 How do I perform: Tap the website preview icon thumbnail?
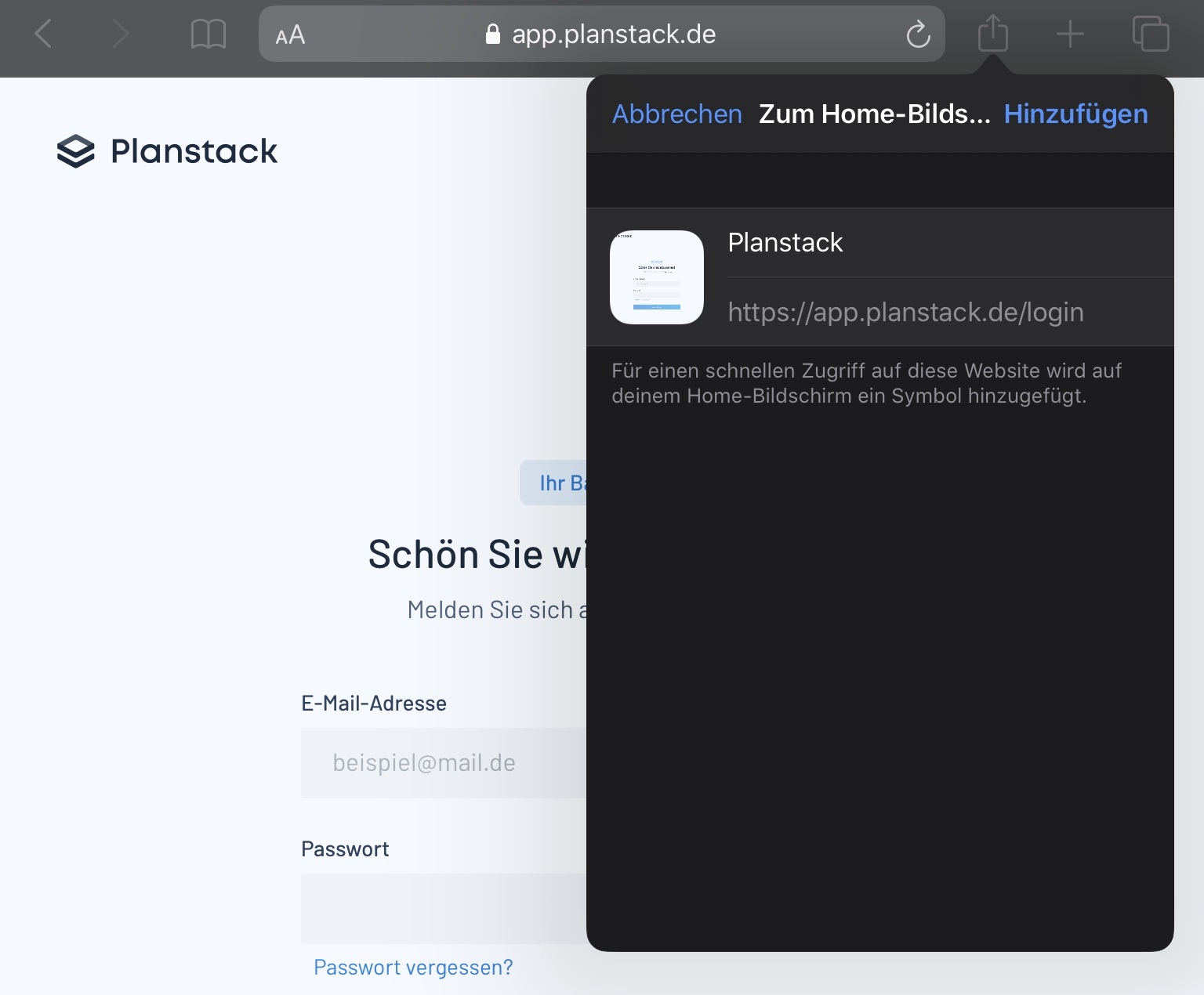pos(657,277)
